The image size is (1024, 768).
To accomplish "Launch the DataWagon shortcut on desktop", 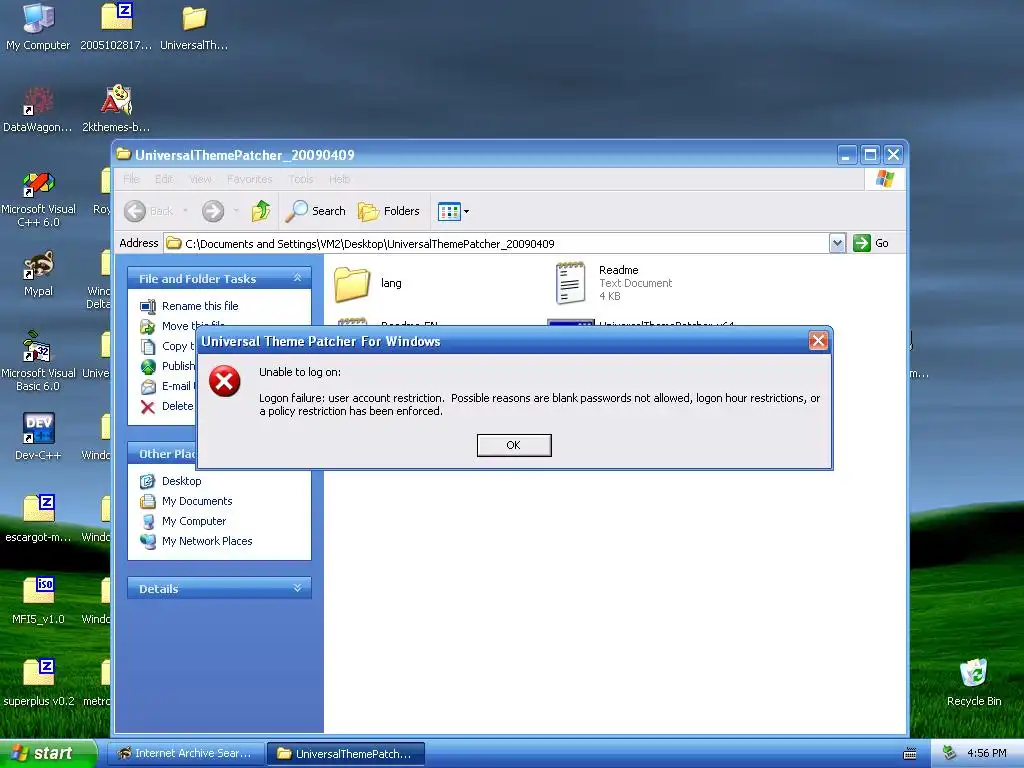I will (x=38, y=110).
